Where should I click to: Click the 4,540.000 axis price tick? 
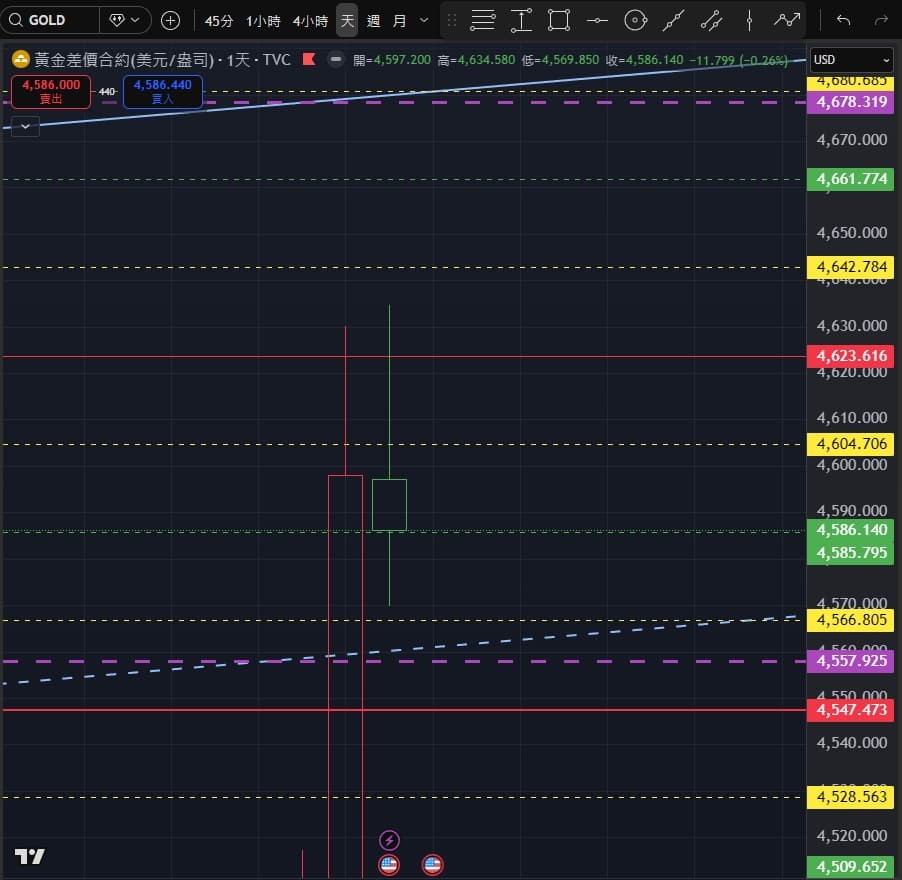click(x=851, y=743)
